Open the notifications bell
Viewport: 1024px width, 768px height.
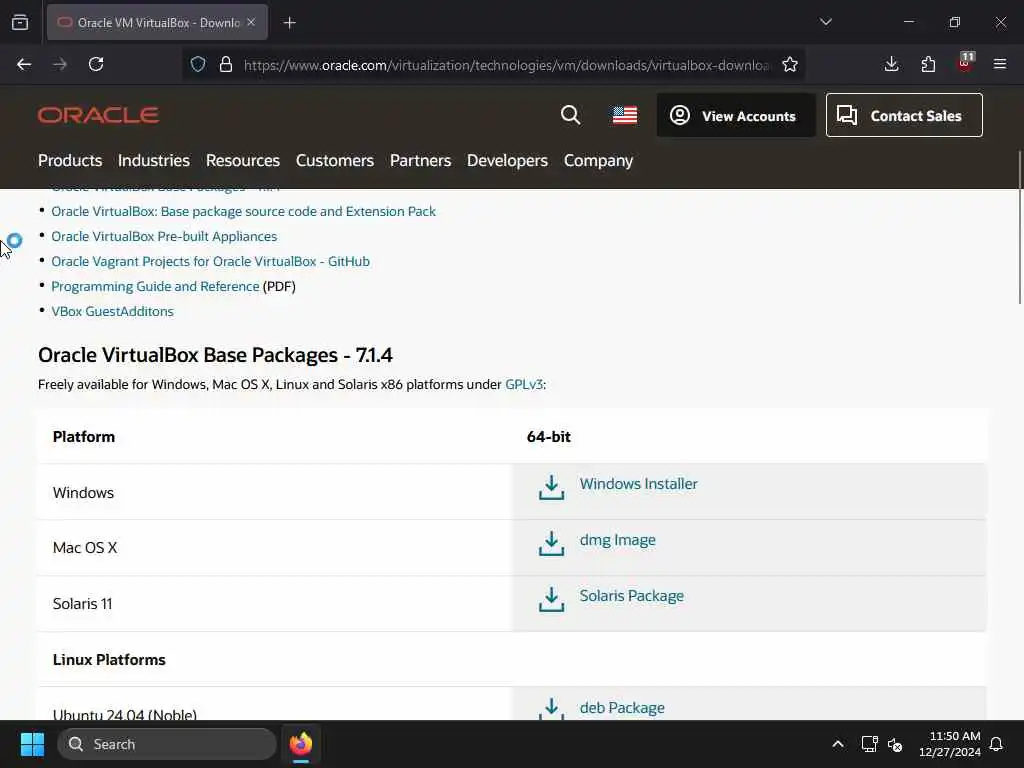point(997,744)
